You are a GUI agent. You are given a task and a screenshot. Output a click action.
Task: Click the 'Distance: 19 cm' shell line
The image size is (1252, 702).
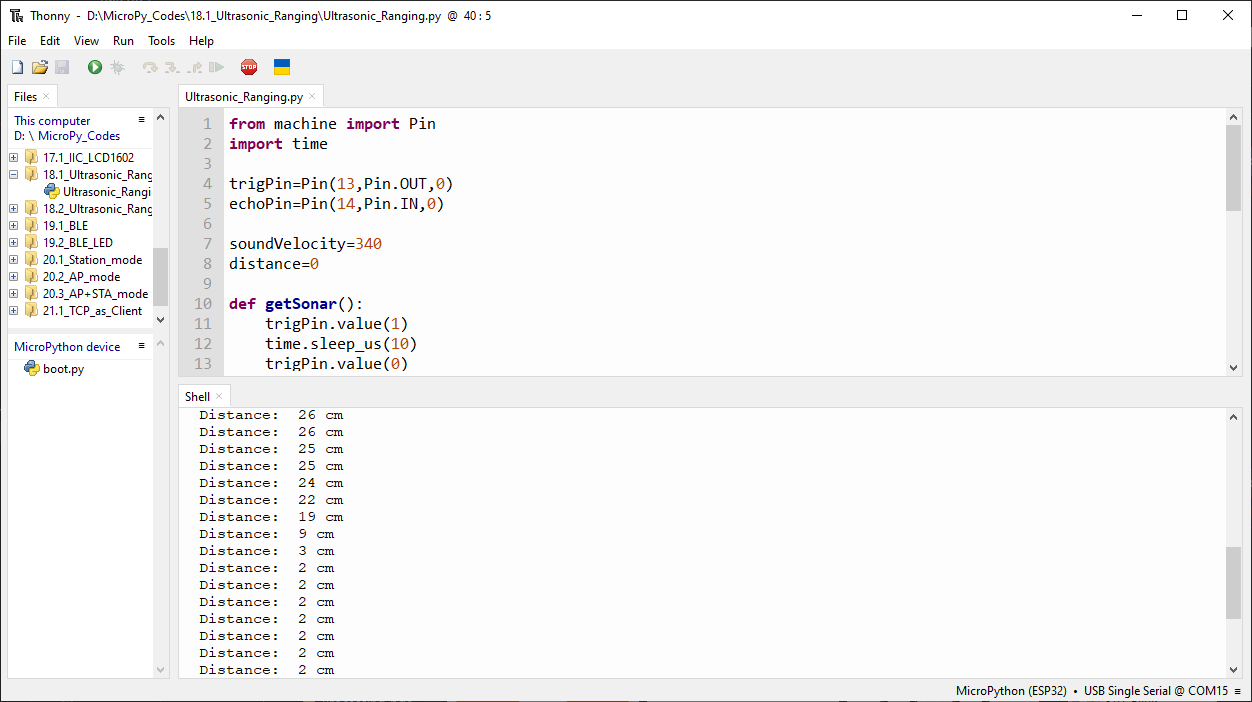pos(271,517)
